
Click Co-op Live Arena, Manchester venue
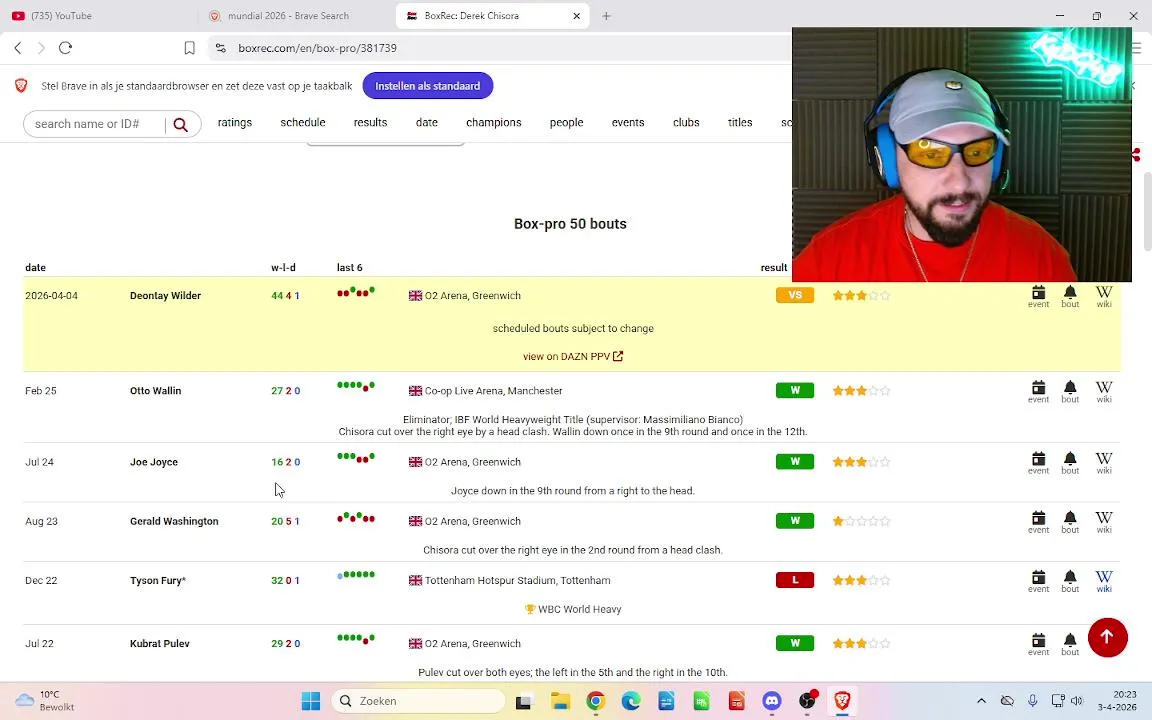(x=494, y=391)
